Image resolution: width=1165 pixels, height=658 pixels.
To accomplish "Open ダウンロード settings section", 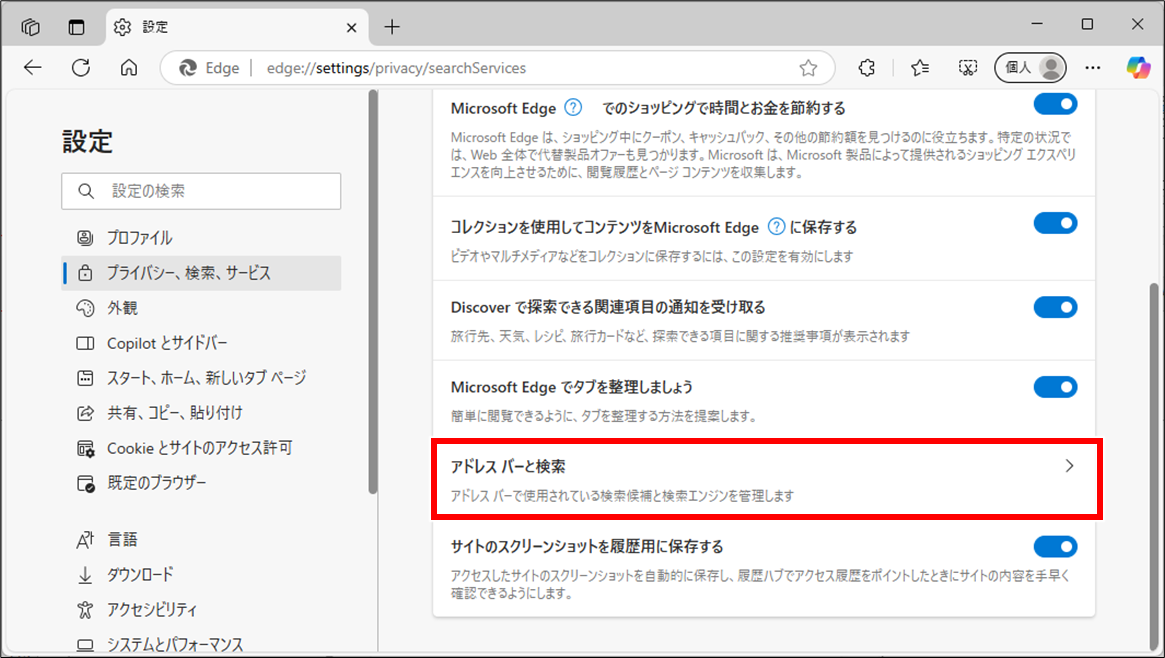I will (201, 574).
